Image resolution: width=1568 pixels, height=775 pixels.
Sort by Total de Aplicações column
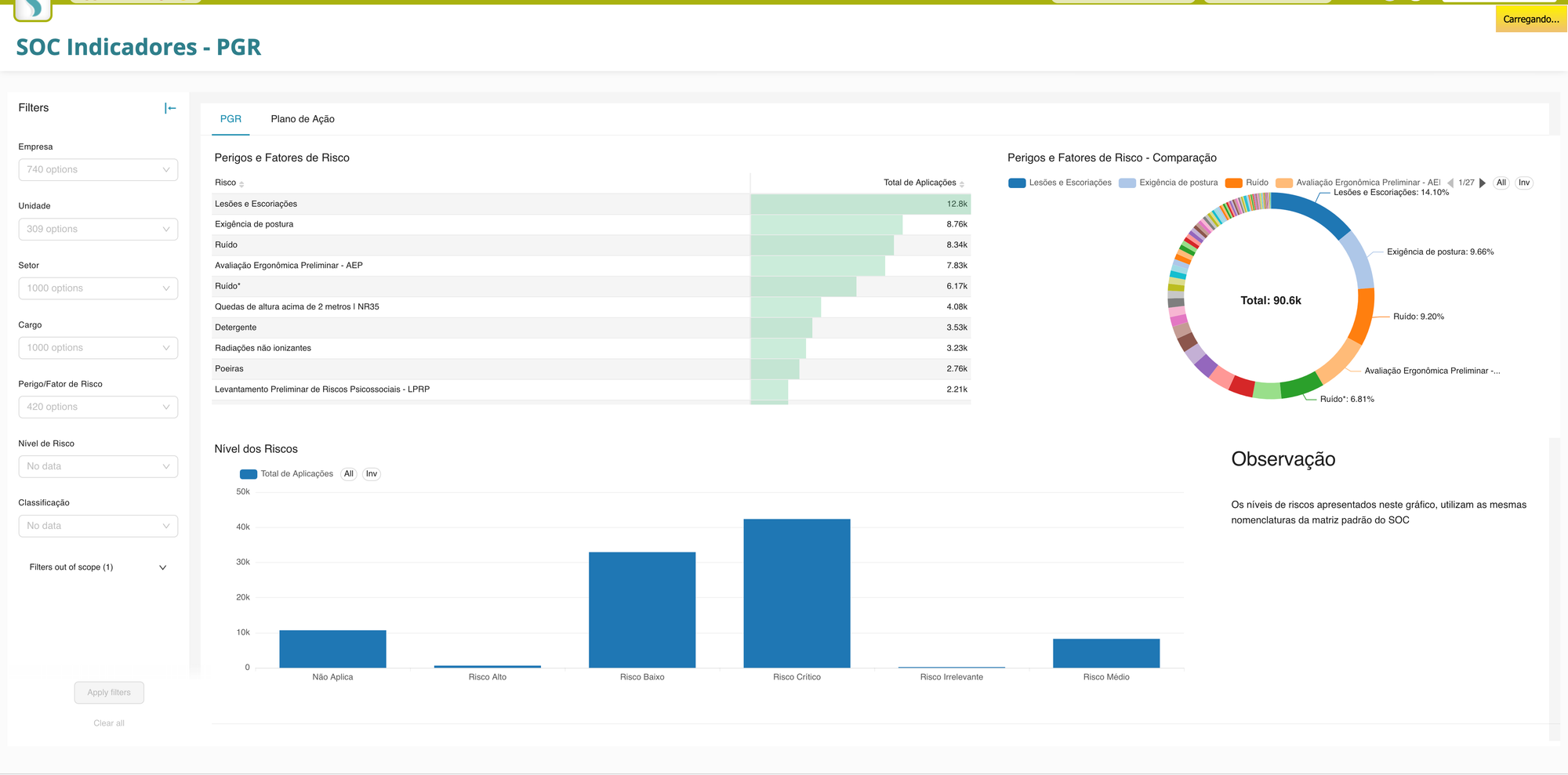[920, 183]
